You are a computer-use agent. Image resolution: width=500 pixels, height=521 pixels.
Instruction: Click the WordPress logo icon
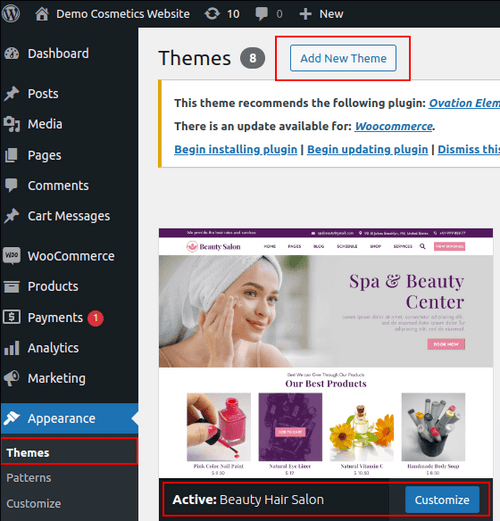point(11,14)
